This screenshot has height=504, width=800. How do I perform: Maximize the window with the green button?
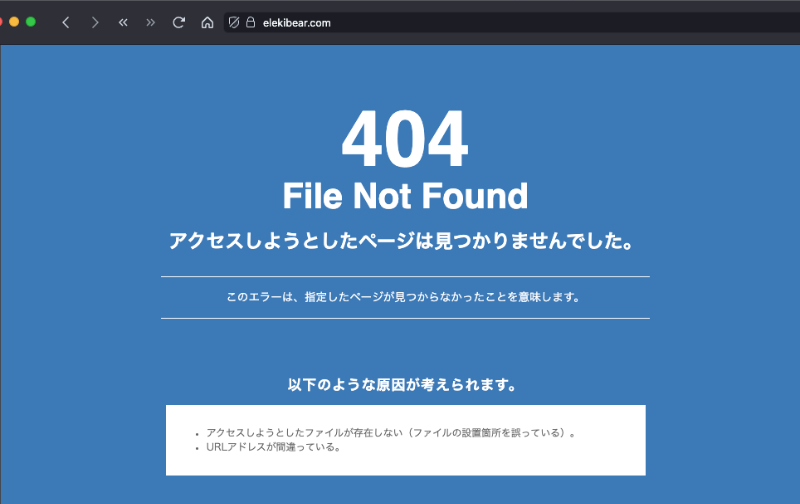pyautogui.click(x=31, y=22)
